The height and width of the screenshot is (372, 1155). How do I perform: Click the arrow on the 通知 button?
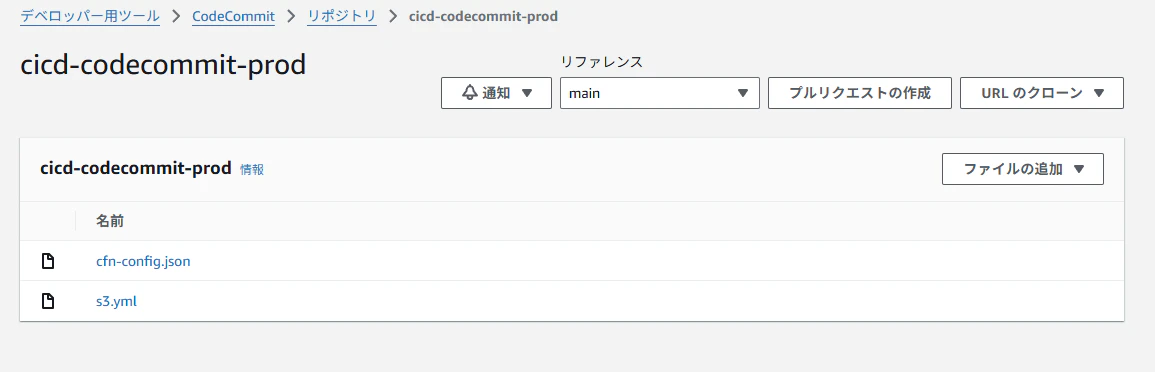(526, 93)
